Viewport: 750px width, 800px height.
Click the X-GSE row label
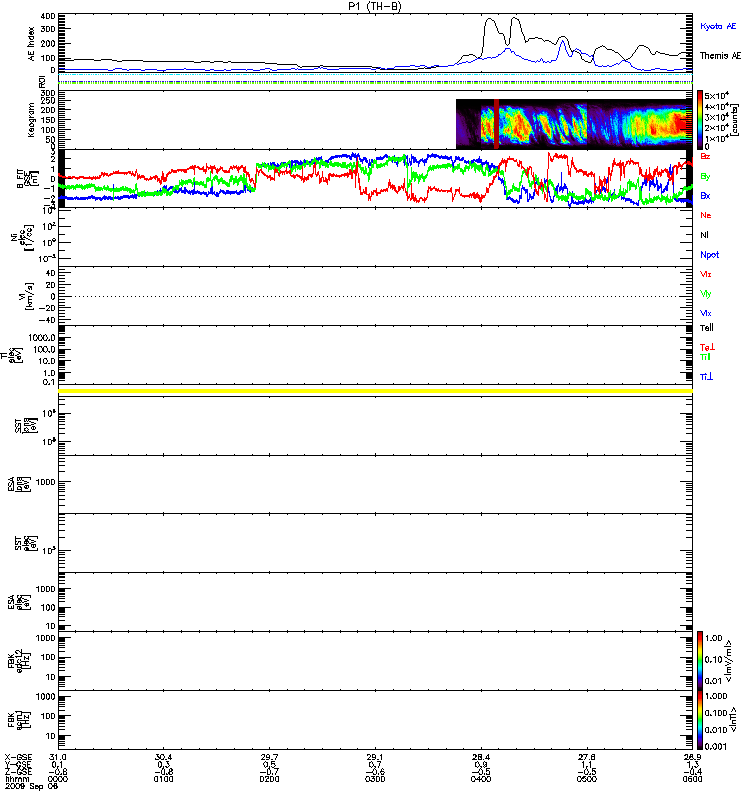19,757
